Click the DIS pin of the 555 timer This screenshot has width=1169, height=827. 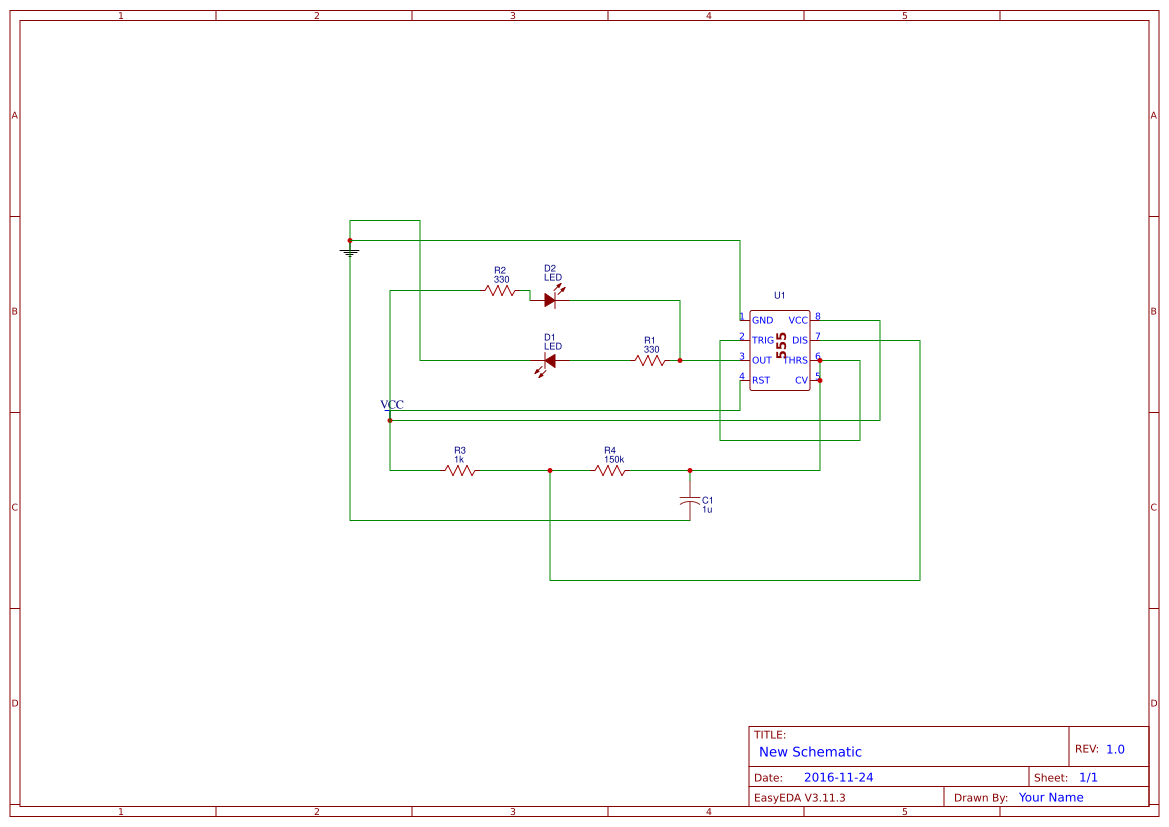pyautogui.click(x=800, y=340)
